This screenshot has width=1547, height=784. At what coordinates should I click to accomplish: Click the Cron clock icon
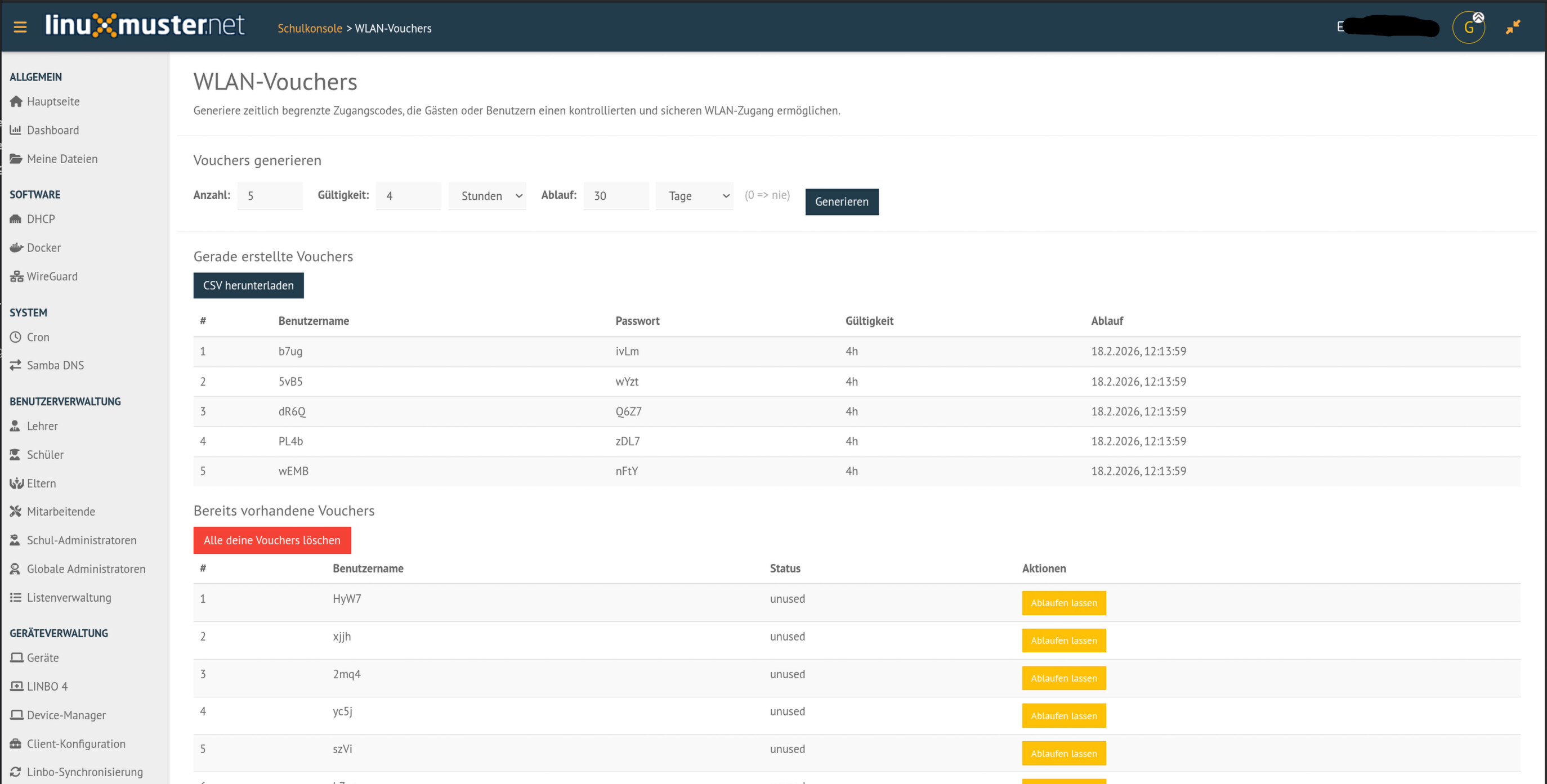(16, 337)
